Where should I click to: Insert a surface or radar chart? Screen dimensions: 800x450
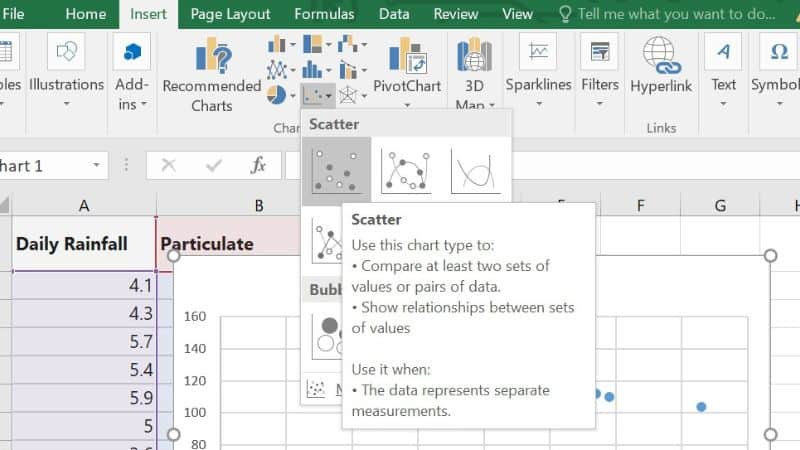(348, 95)
